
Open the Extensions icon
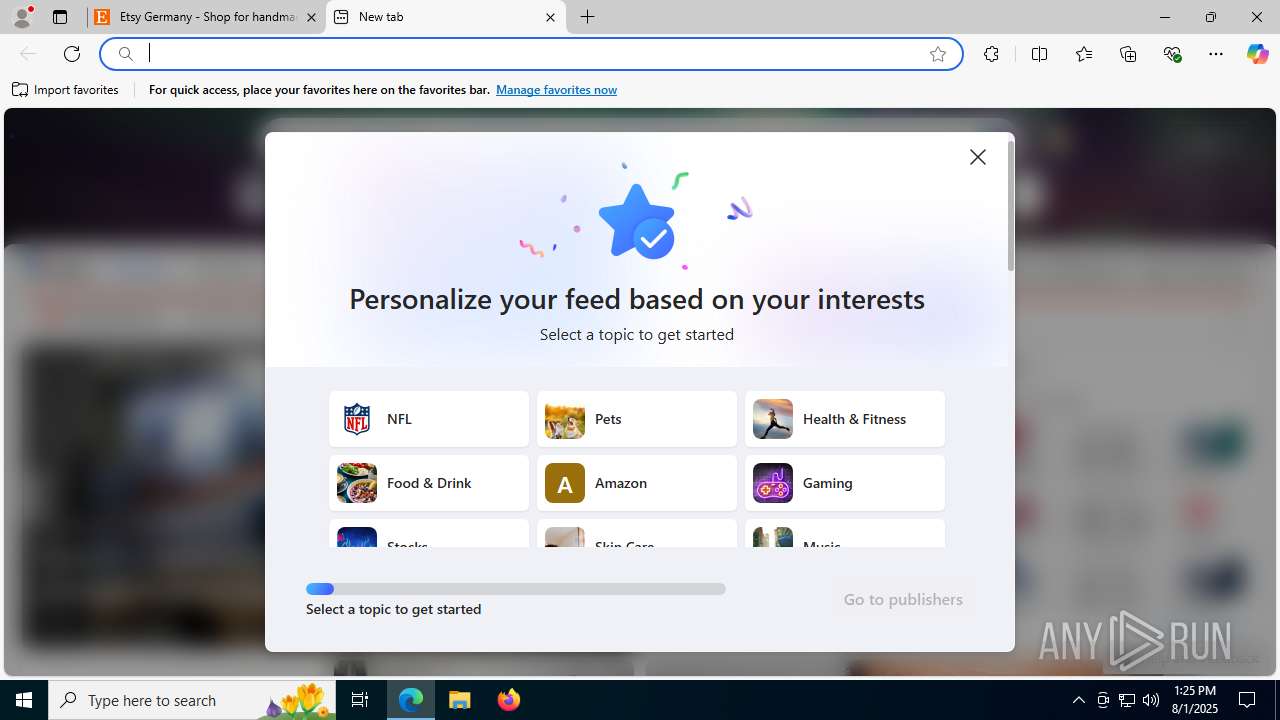pos(991,54)
